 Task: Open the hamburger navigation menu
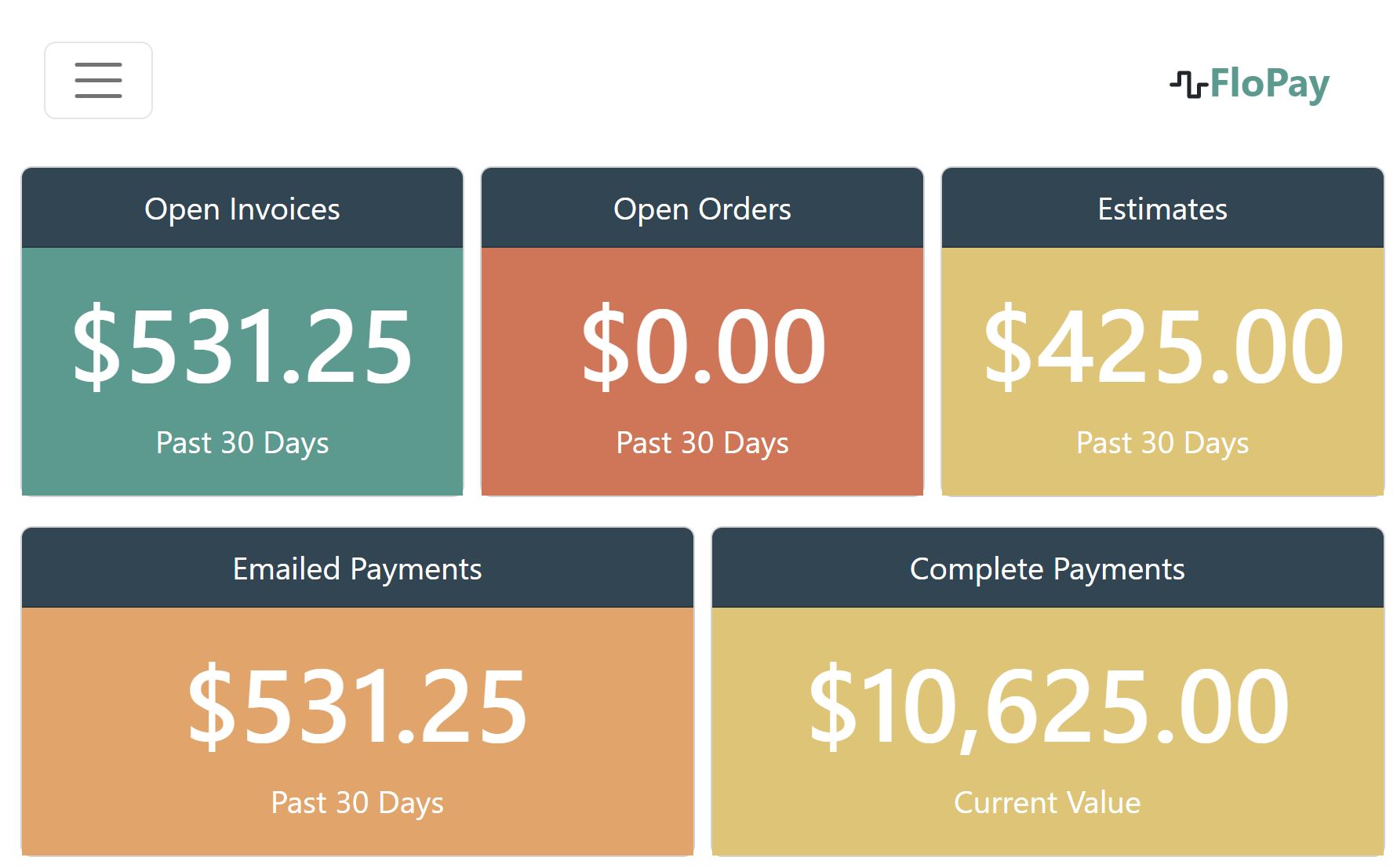(x=98, y=81)
